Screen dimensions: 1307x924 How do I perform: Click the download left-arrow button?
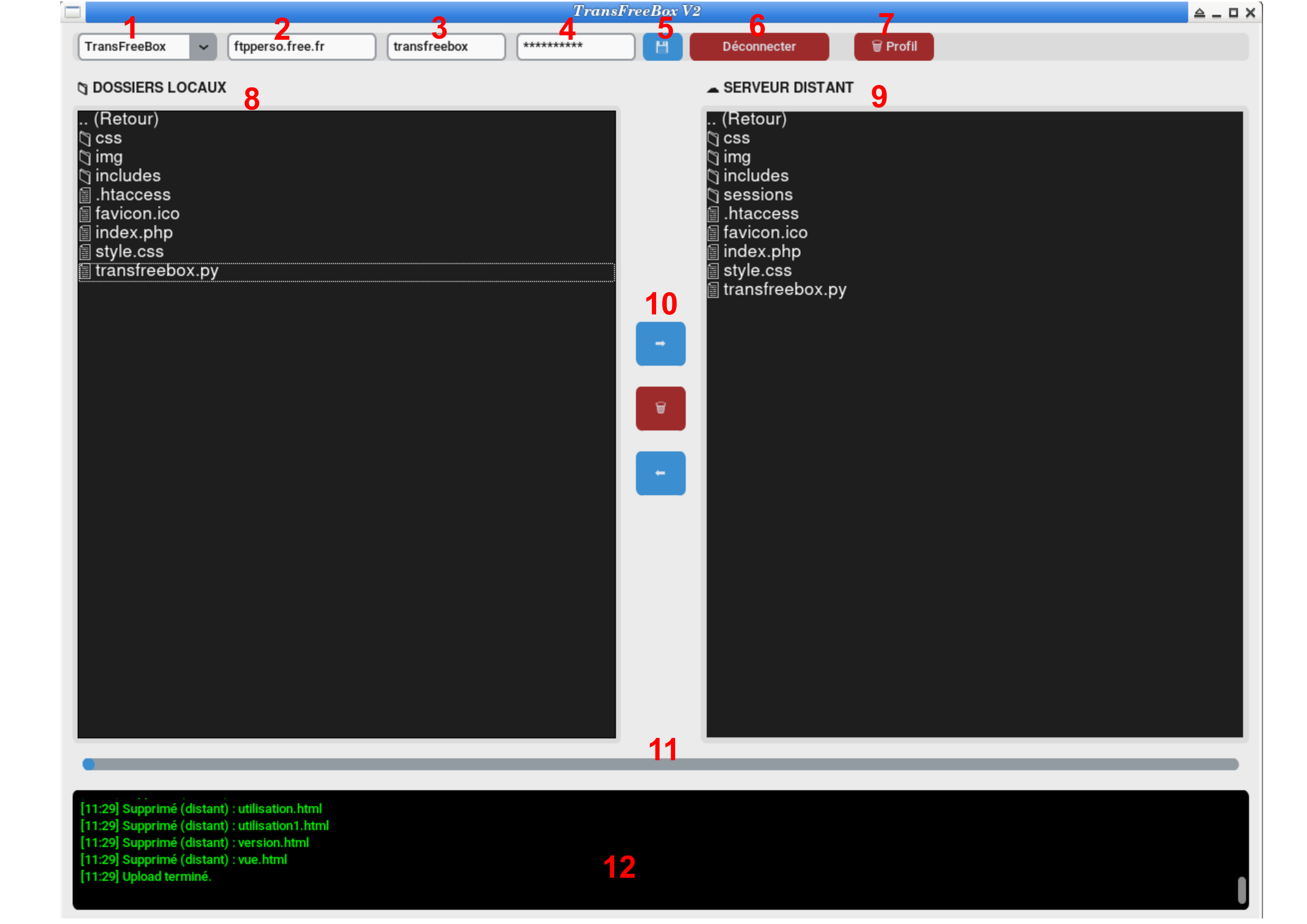[660, 473]
